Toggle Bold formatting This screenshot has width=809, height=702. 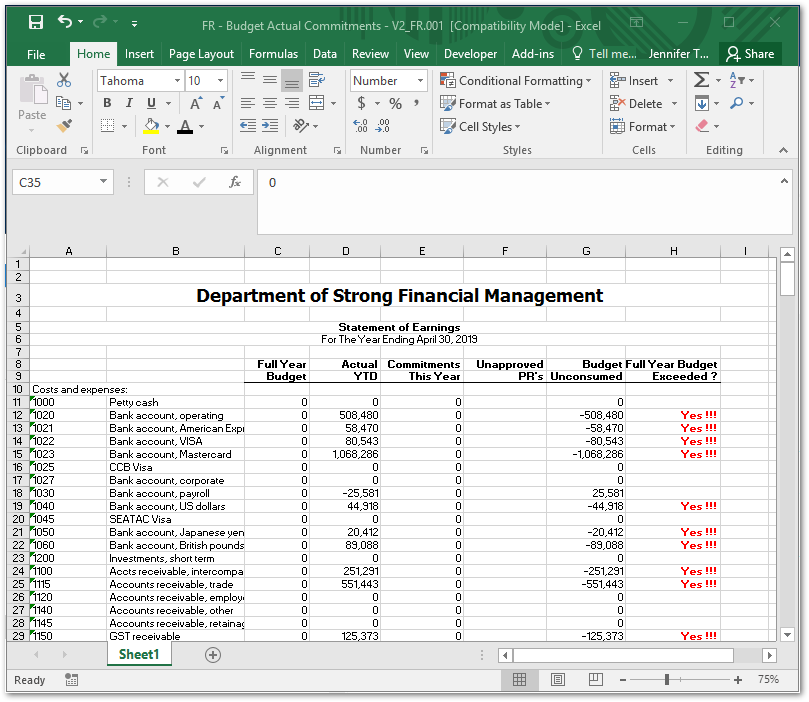(x=107, y=103)
